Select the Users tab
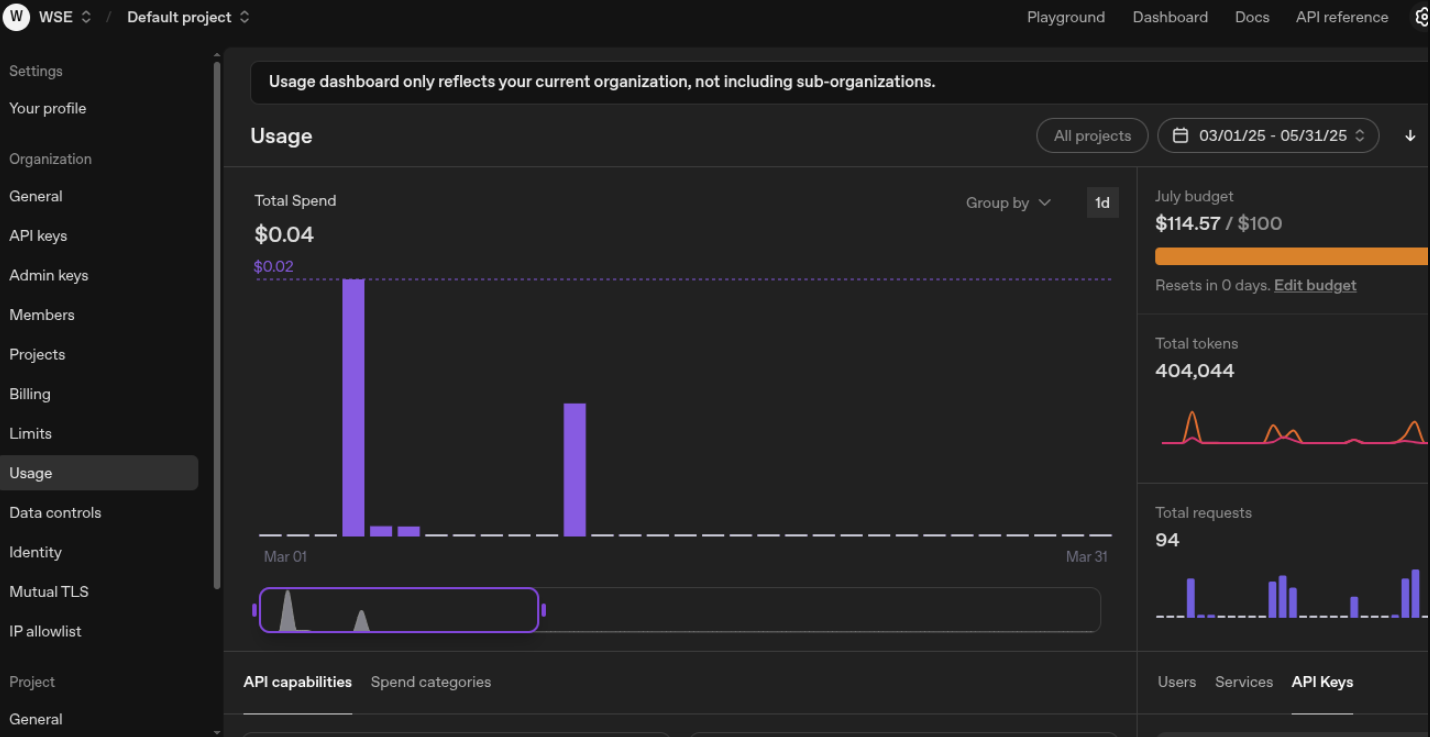This screenshot has width=1430, height=737. coord(1176,682)
